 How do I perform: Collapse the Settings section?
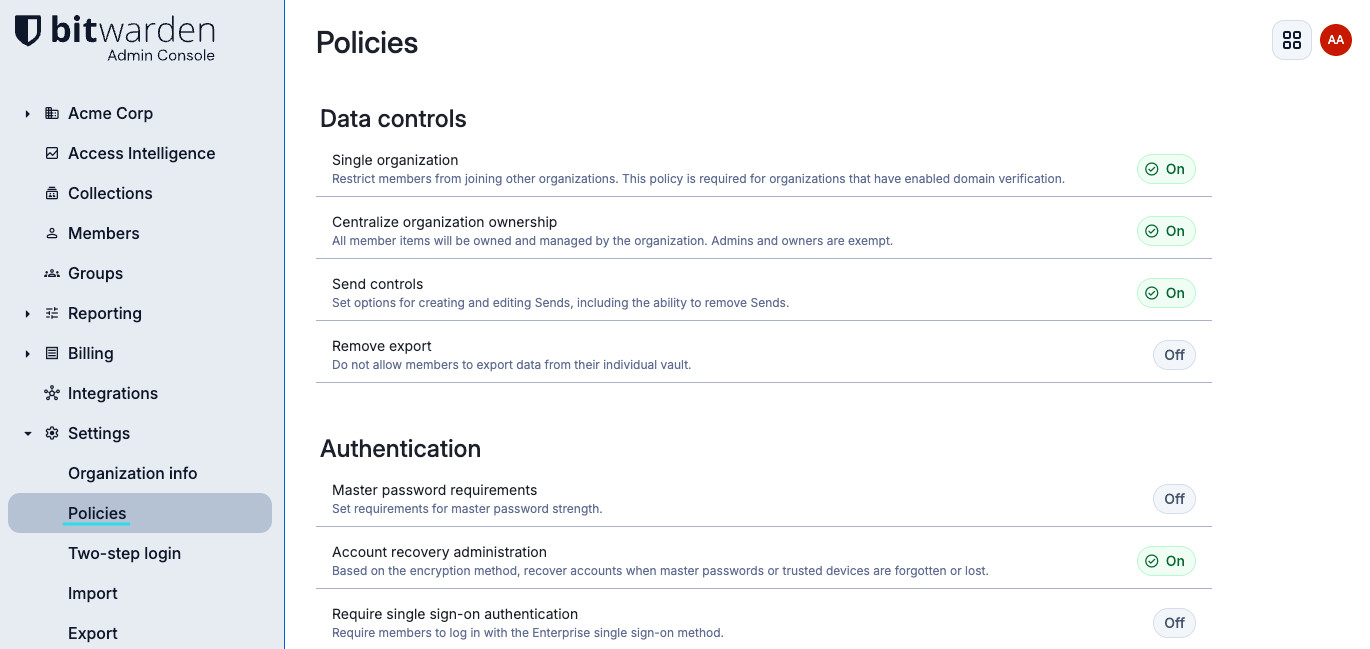(27, 433)
